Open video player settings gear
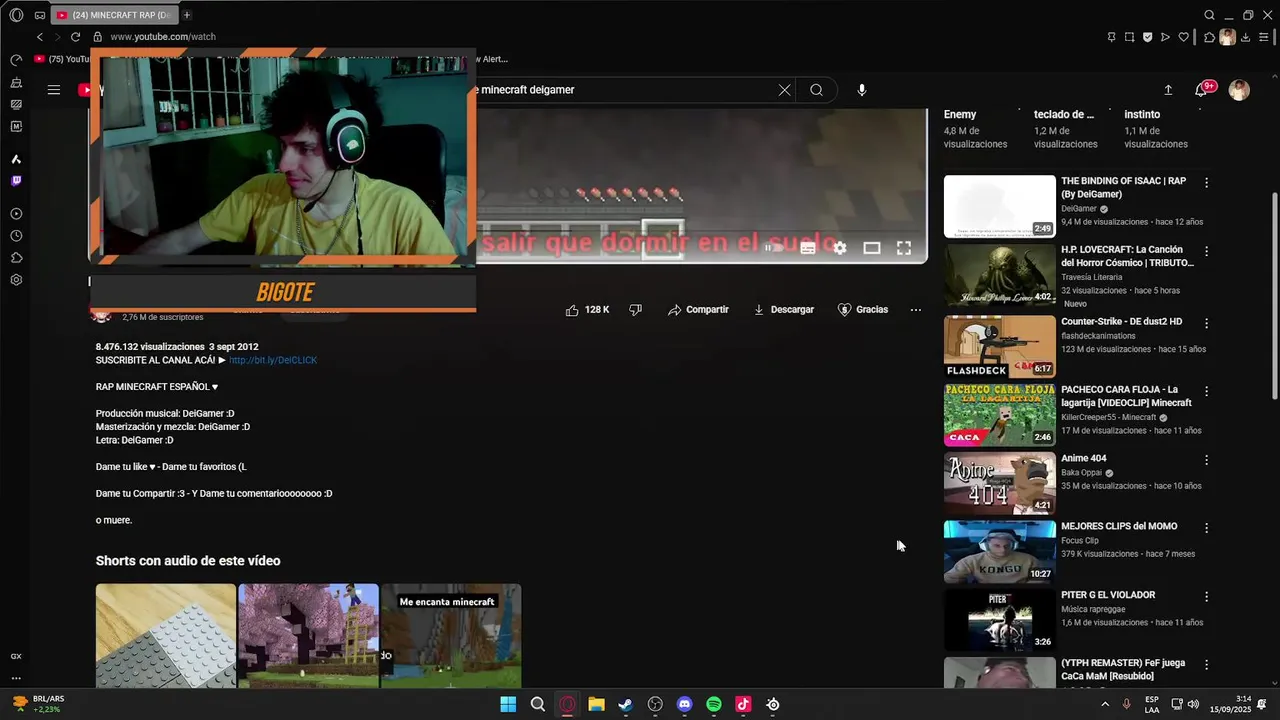 [x=840, y=248]
